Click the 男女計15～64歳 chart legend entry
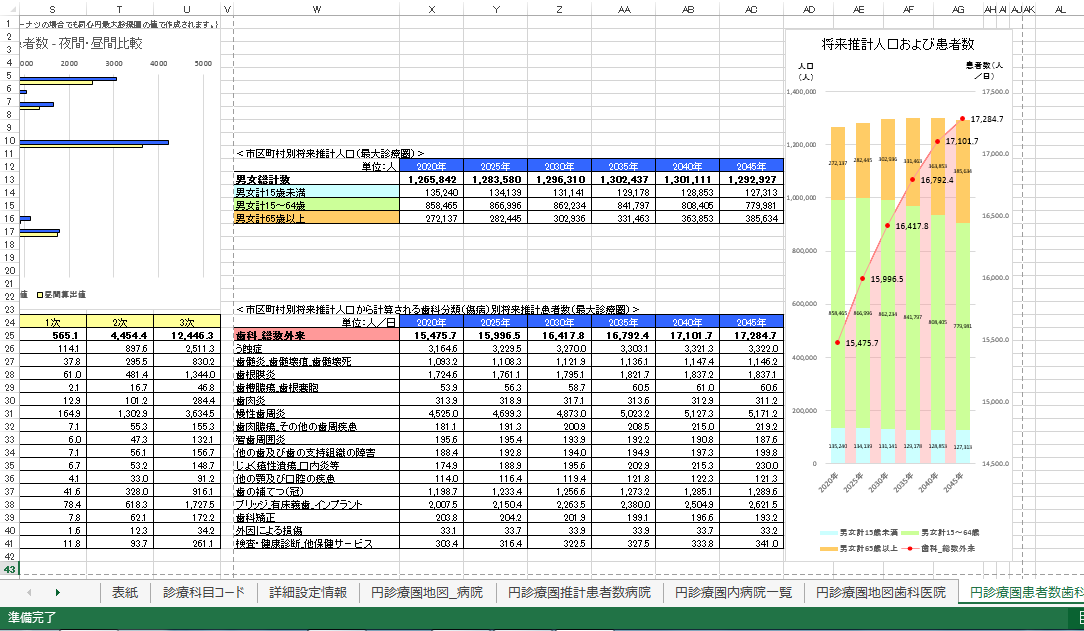The height and width of the screenshot is (631, 1084). point(941,533)
